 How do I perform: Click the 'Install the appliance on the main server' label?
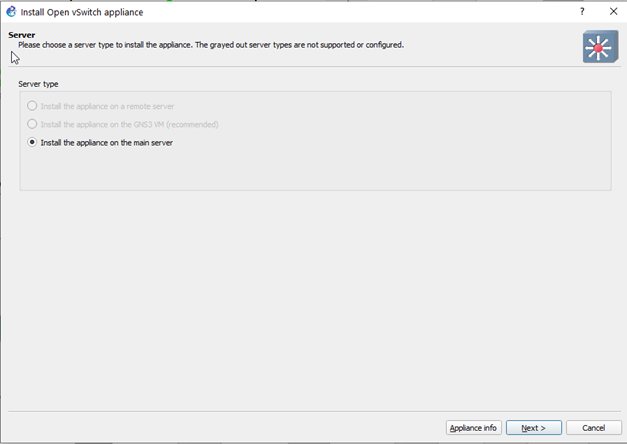pos(107,143)
